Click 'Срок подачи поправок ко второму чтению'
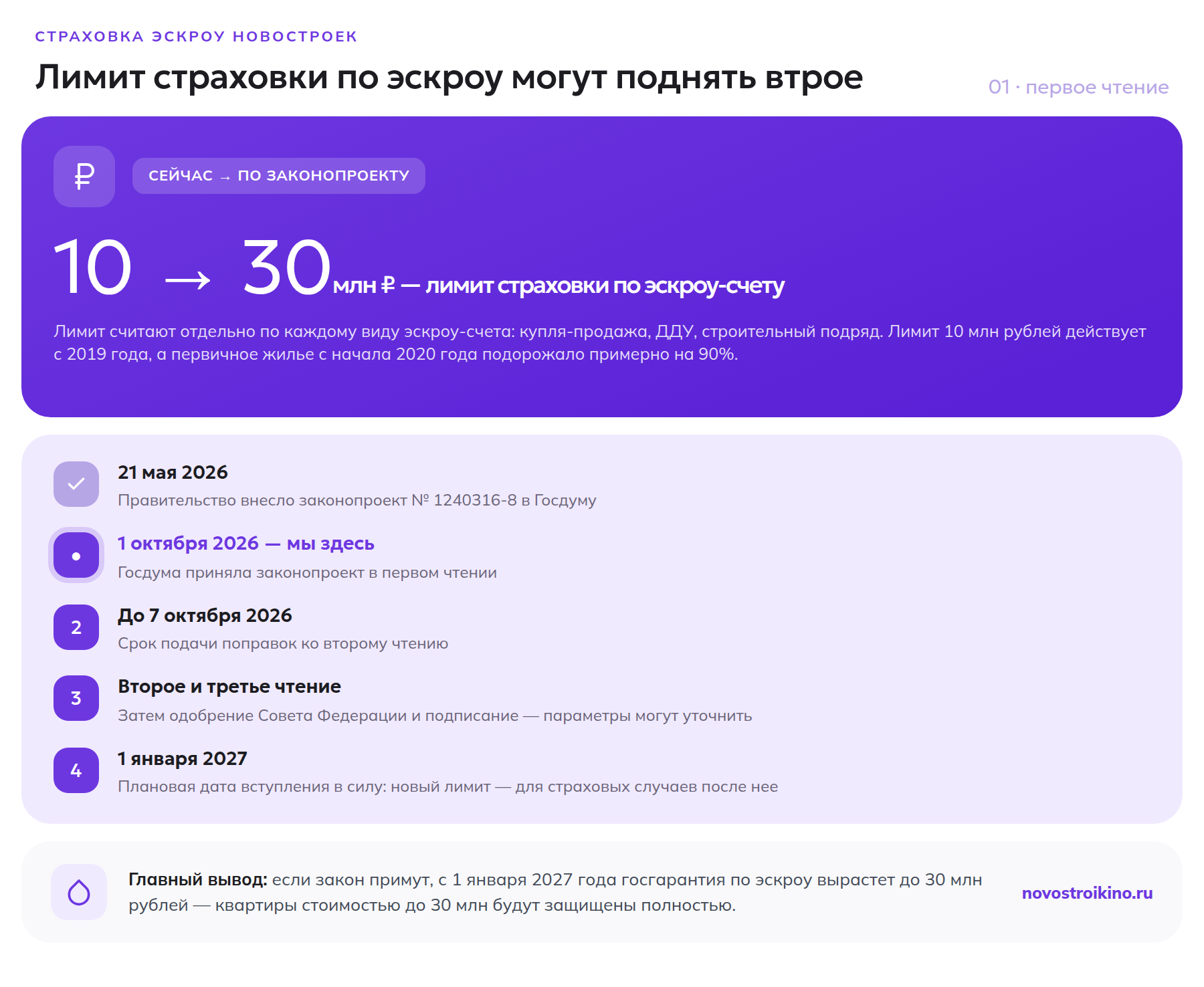Viewport: 1204px width, 987px height. click(x=283, y=643)
